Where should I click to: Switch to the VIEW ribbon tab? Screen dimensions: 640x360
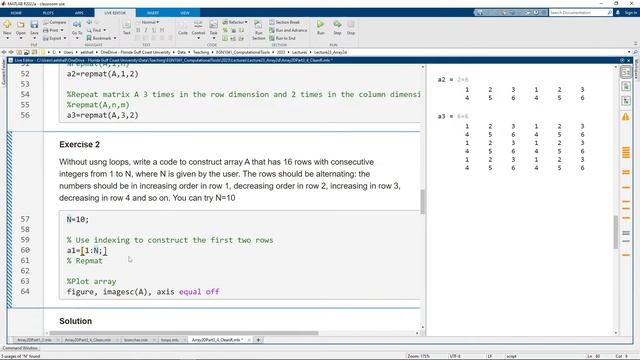click(x=185, y=13)
